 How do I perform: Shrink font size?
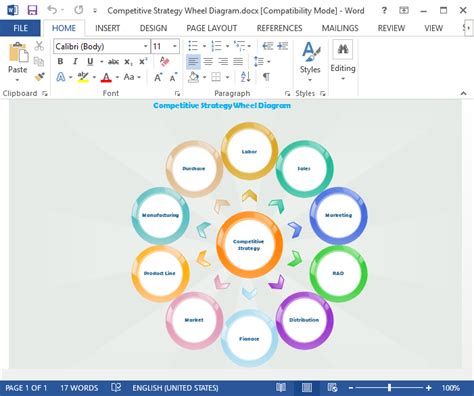[173, 77]
